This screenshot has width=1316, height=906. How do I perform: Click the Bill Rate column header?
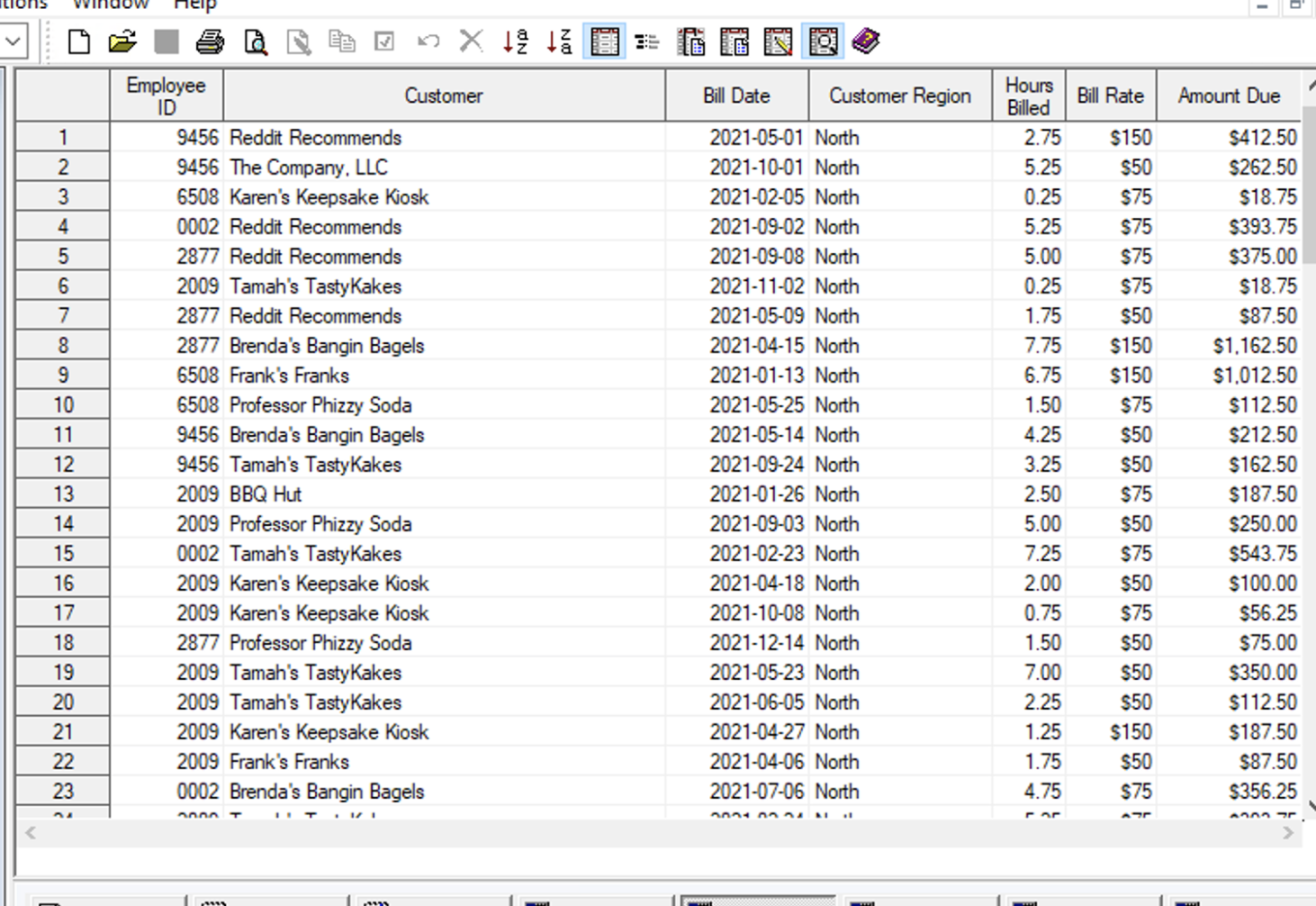pos(1111,95)
